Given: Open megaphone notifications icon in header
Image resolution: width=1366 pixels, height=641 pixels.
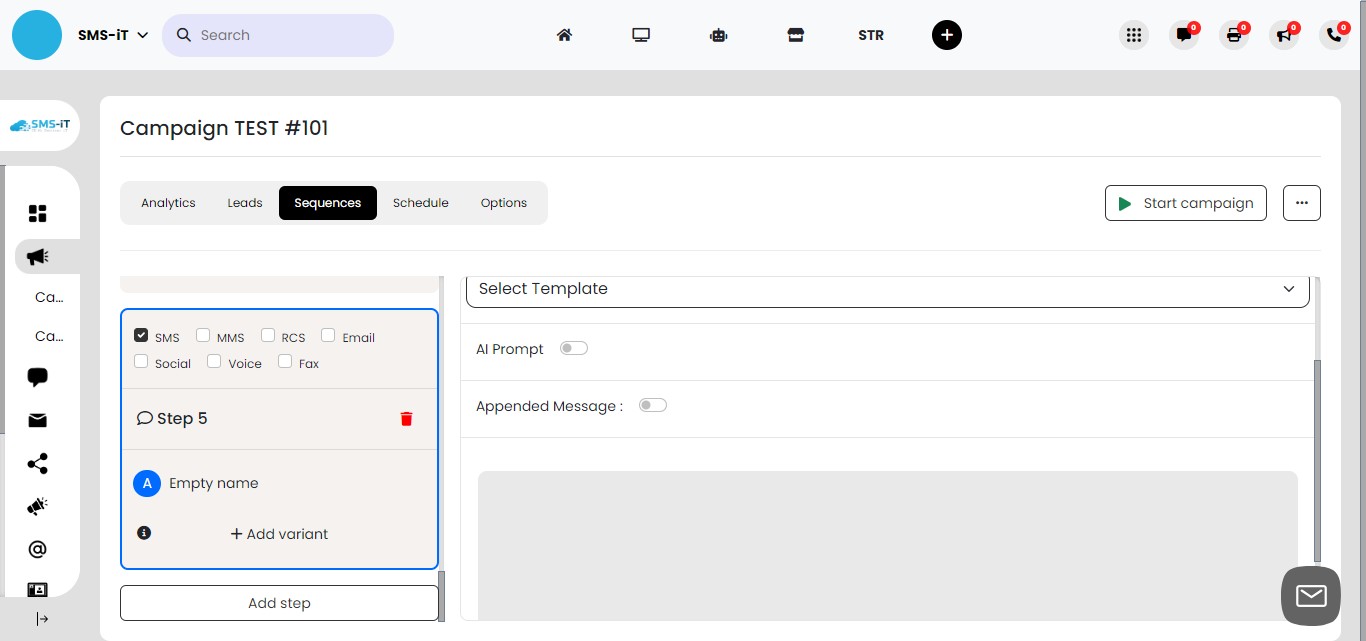Looking at the screenshot, I should click(x=1284, y=35).
